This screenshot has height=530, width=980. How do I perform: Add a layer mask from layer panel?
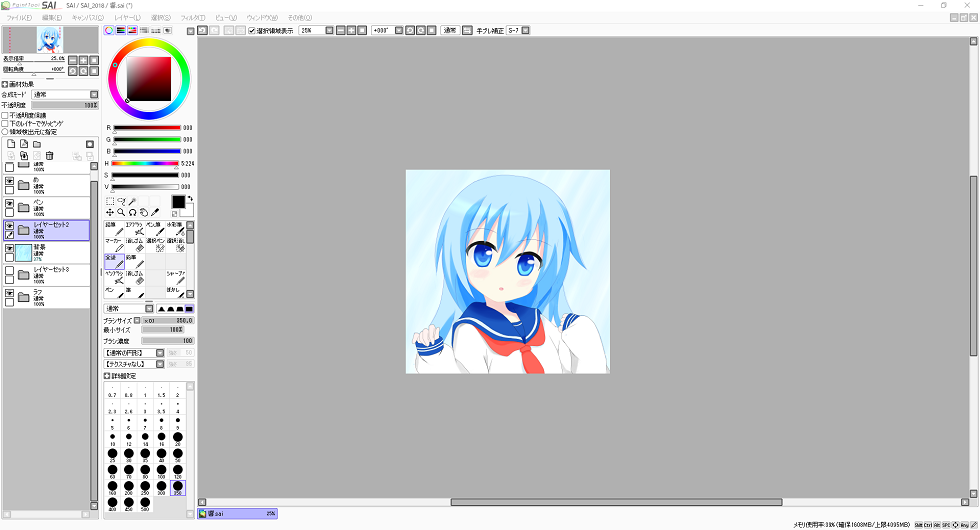click(89, 144)
